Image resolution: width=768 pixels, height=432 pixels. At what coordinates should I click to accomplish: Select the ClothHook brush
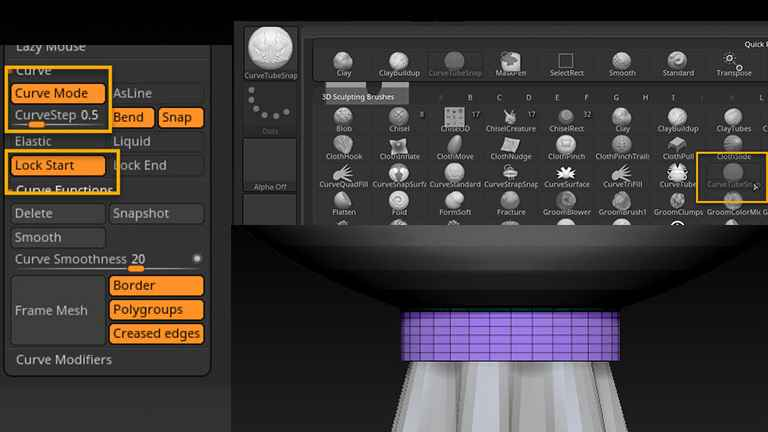coord(343,148)
